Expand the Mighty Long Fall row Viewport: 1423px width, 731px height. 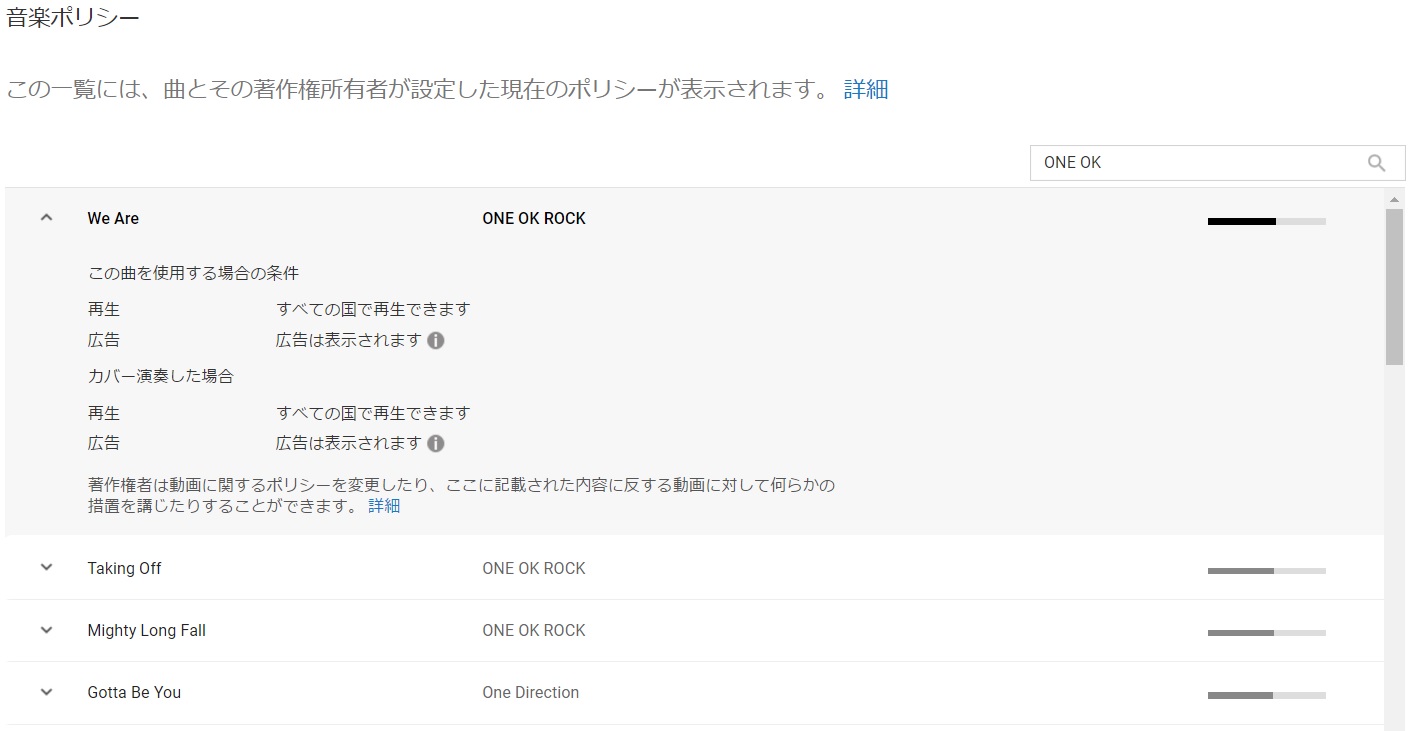coord(46,630)
